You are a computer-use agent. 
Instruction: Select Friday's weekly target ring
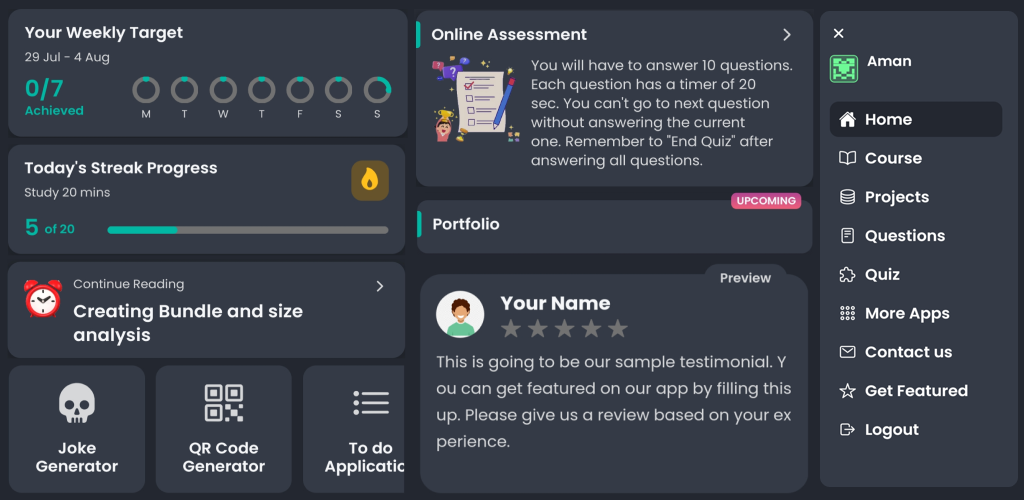pyautogui.click(x=300, y=90)
